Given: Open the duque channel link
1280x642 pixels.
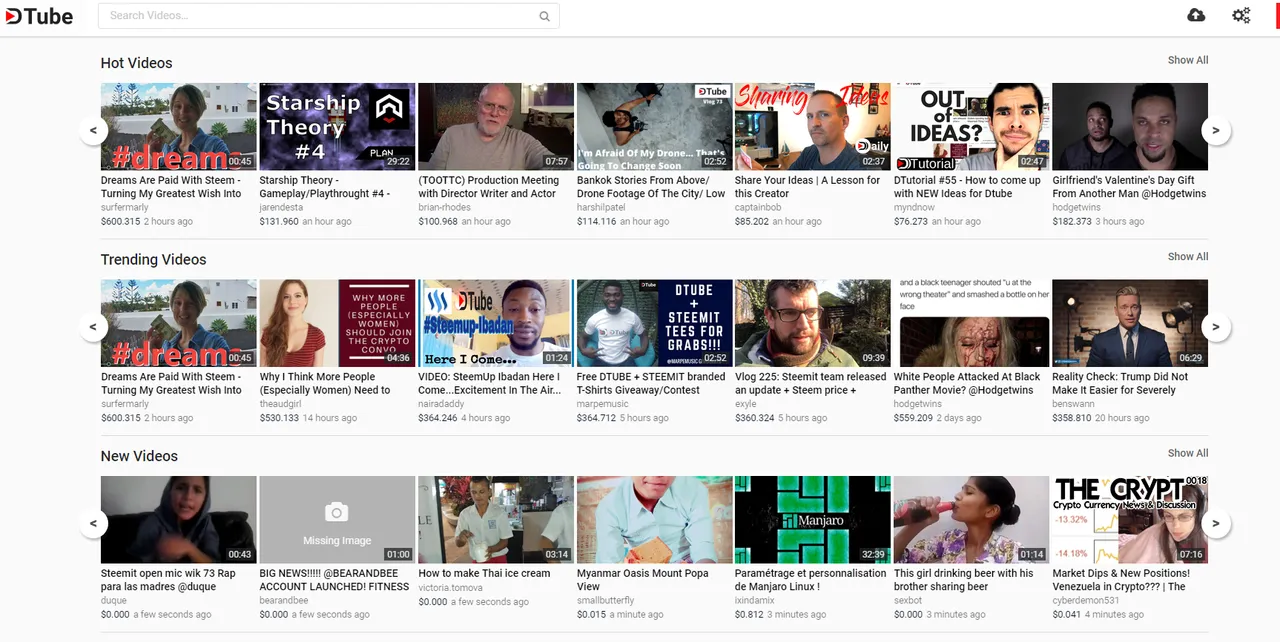Looking at the screenshot, I should click(x=114, y=601).
